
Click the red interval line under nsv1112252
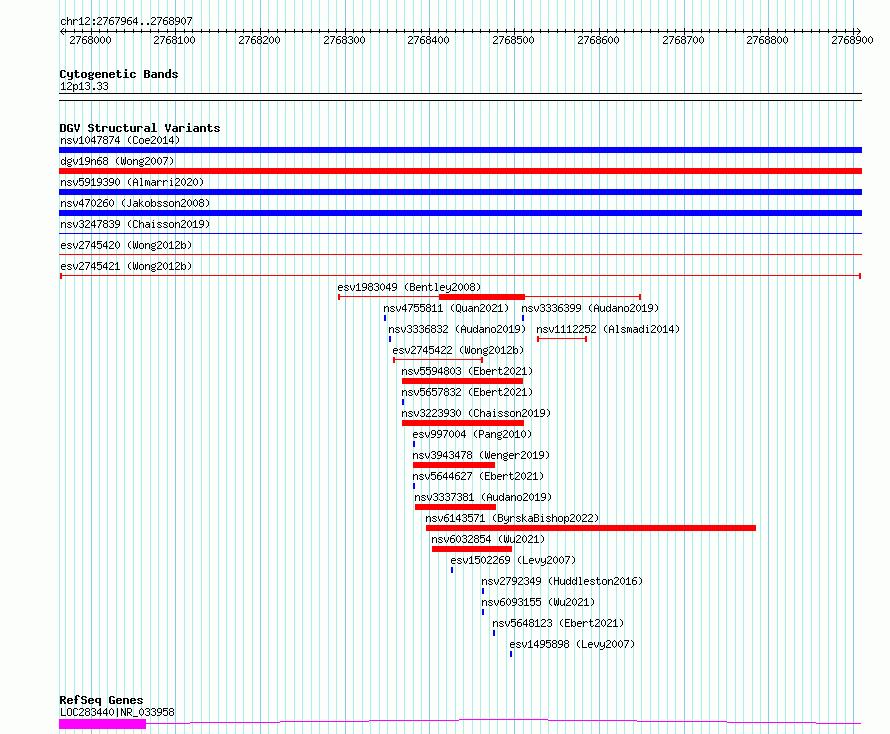[x=562, y=339]
